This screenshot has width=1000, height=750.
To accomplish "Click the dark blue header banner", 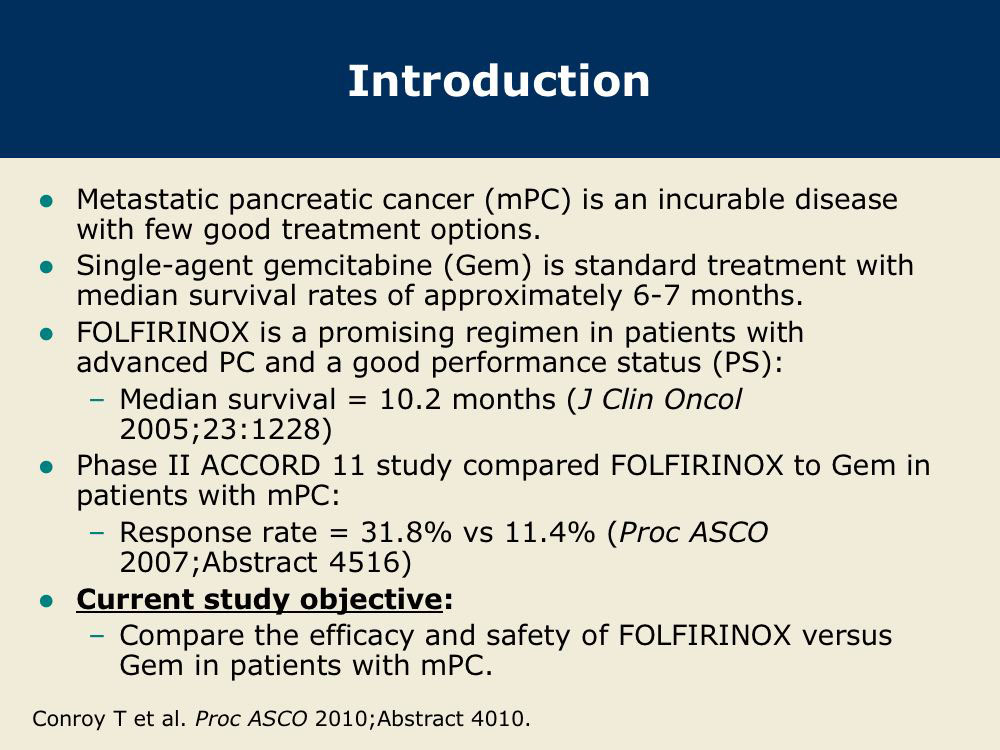I will click(500, 79).
